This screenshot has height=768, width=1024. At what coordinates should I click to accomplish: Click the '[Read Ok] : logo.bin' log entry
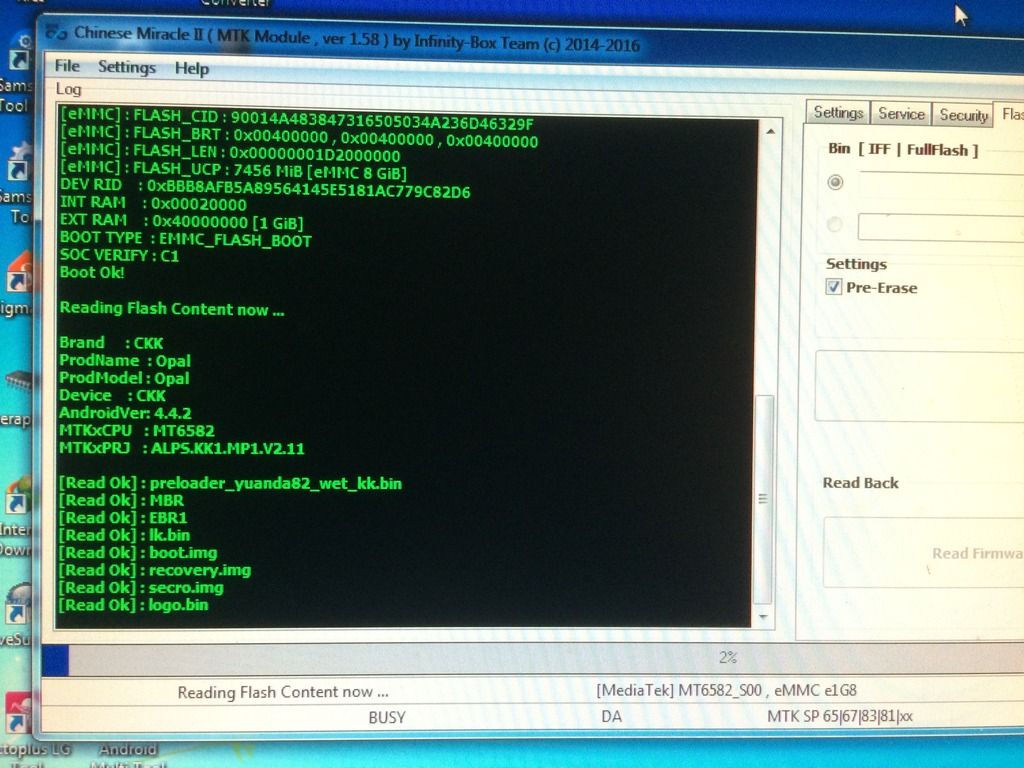133,605
